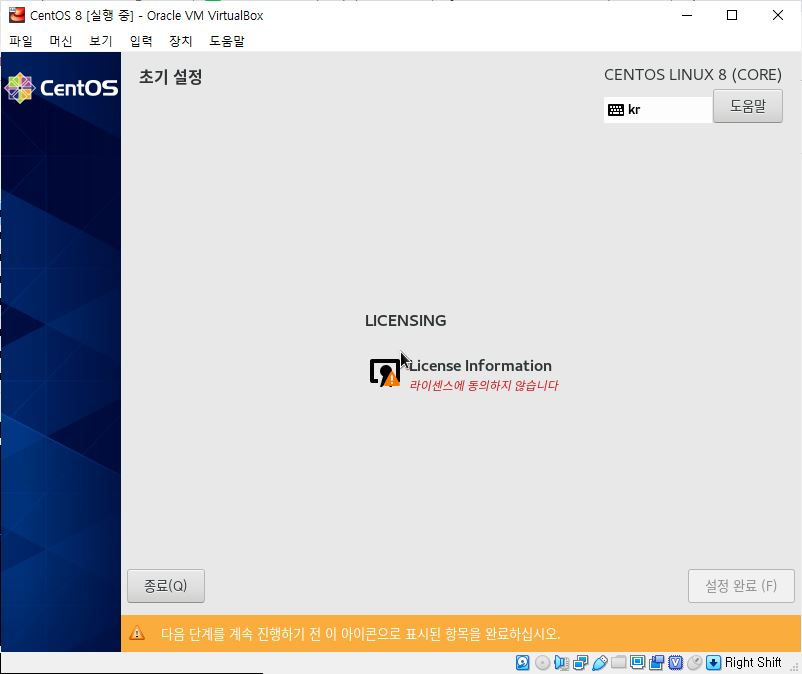
Task: Open the 파일 menu
Action: tap(20, 41)
